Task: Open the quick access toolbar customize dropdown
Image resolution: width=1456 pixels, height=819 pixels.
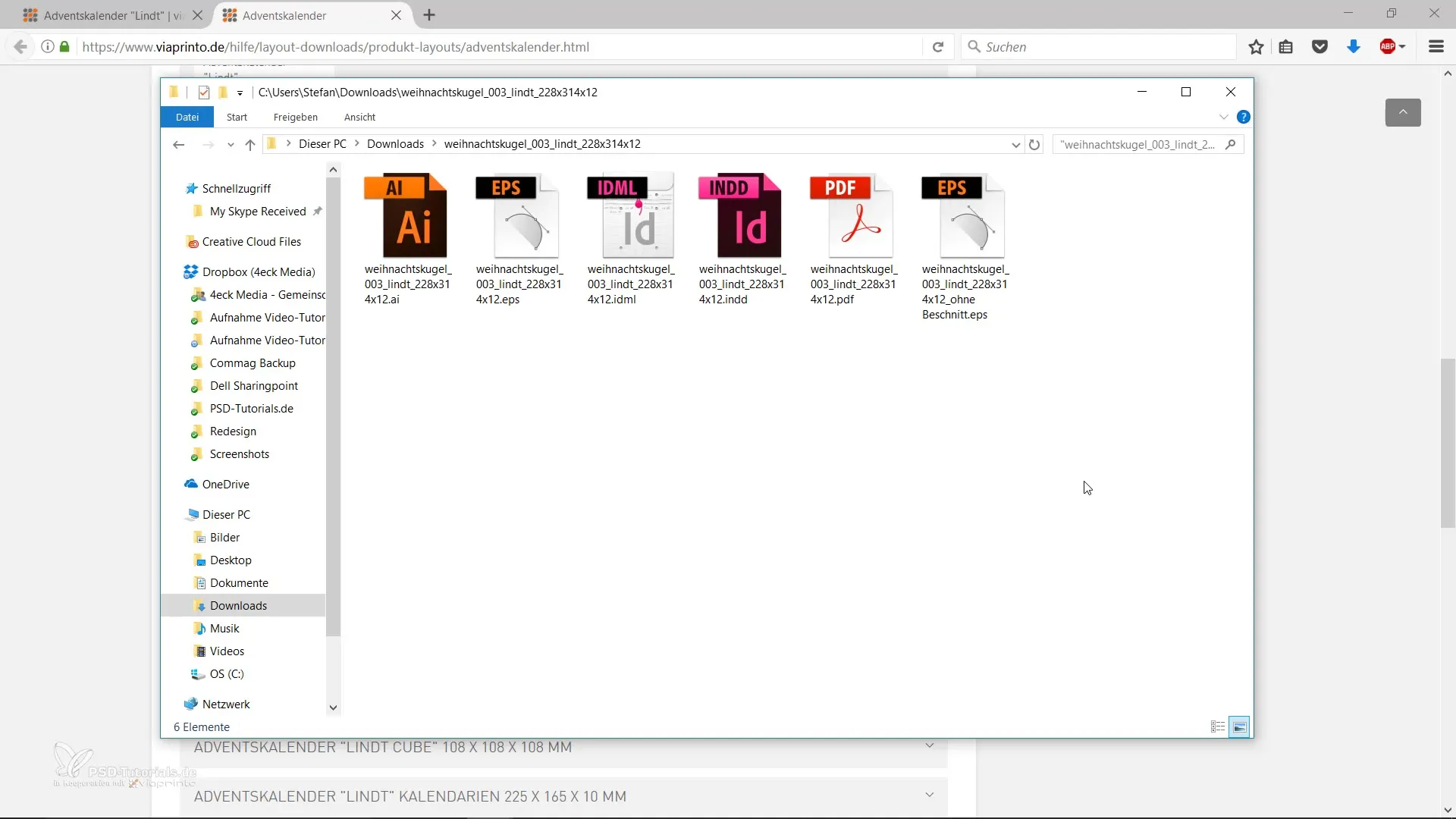Action: coord(240,93)
